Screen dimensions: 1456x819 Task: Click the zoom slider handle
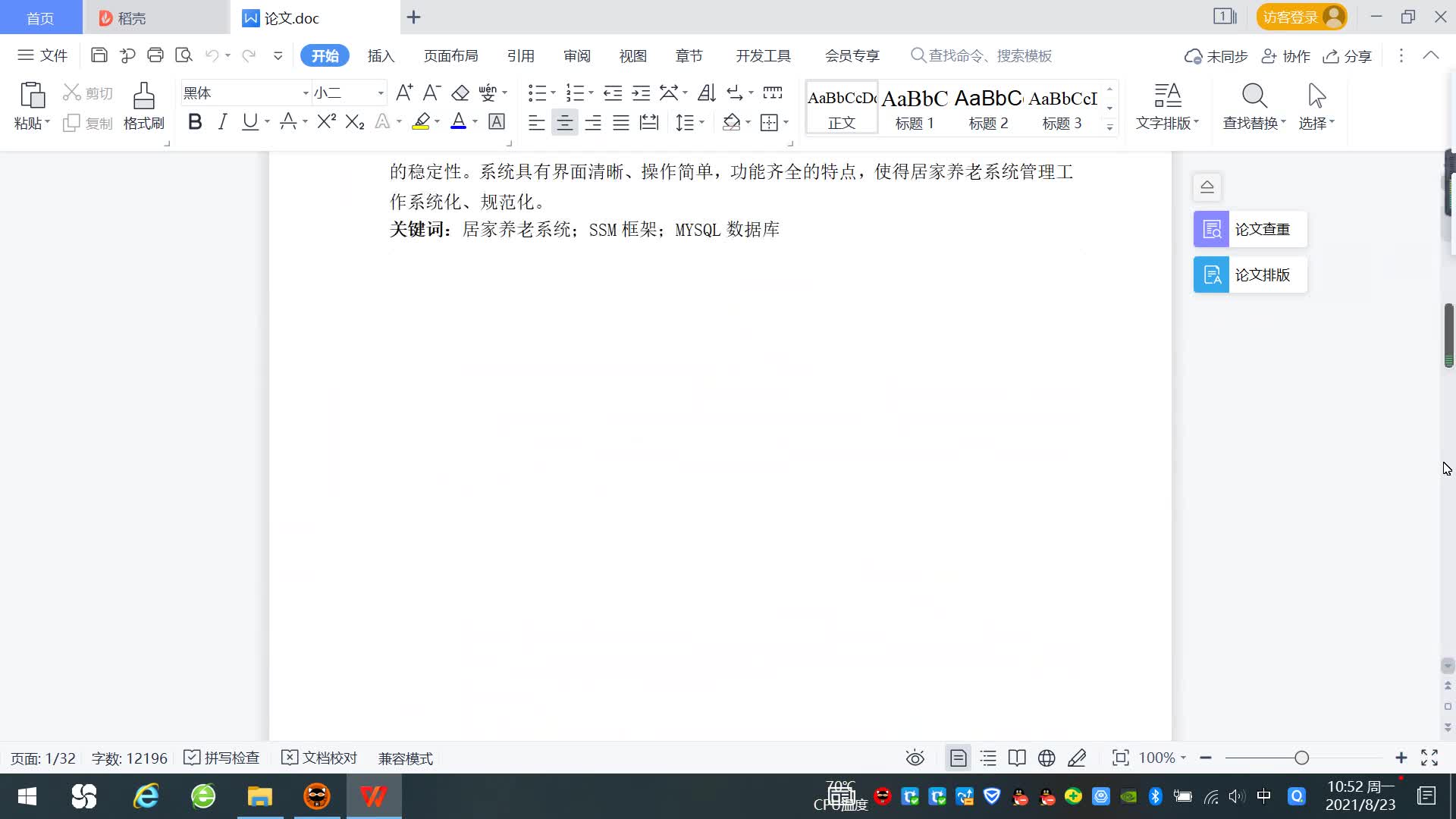coord(1301,758)
